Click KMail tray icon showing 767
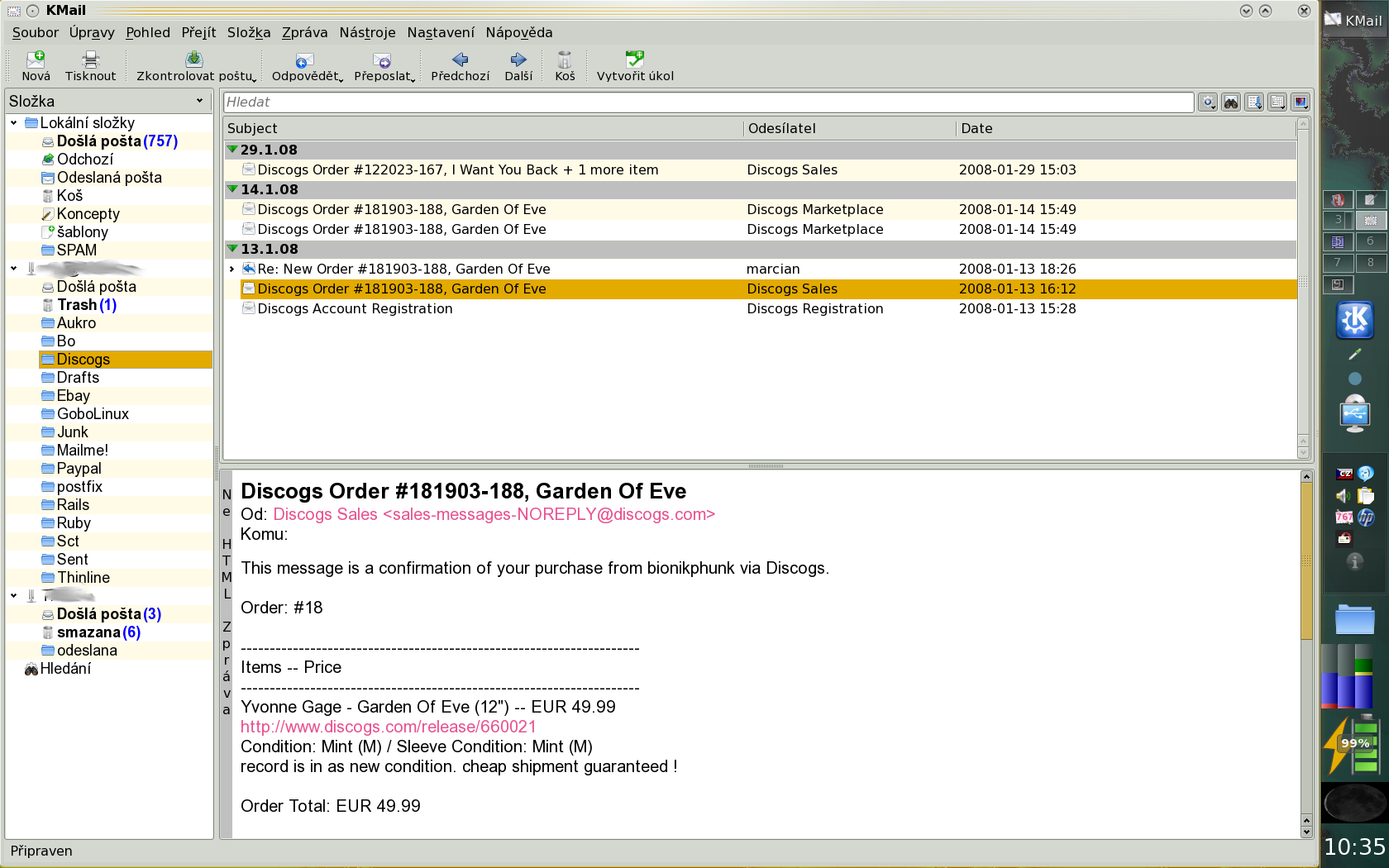The height and width of the screenshot is (868, 1389). click(x=1344, y=517)
